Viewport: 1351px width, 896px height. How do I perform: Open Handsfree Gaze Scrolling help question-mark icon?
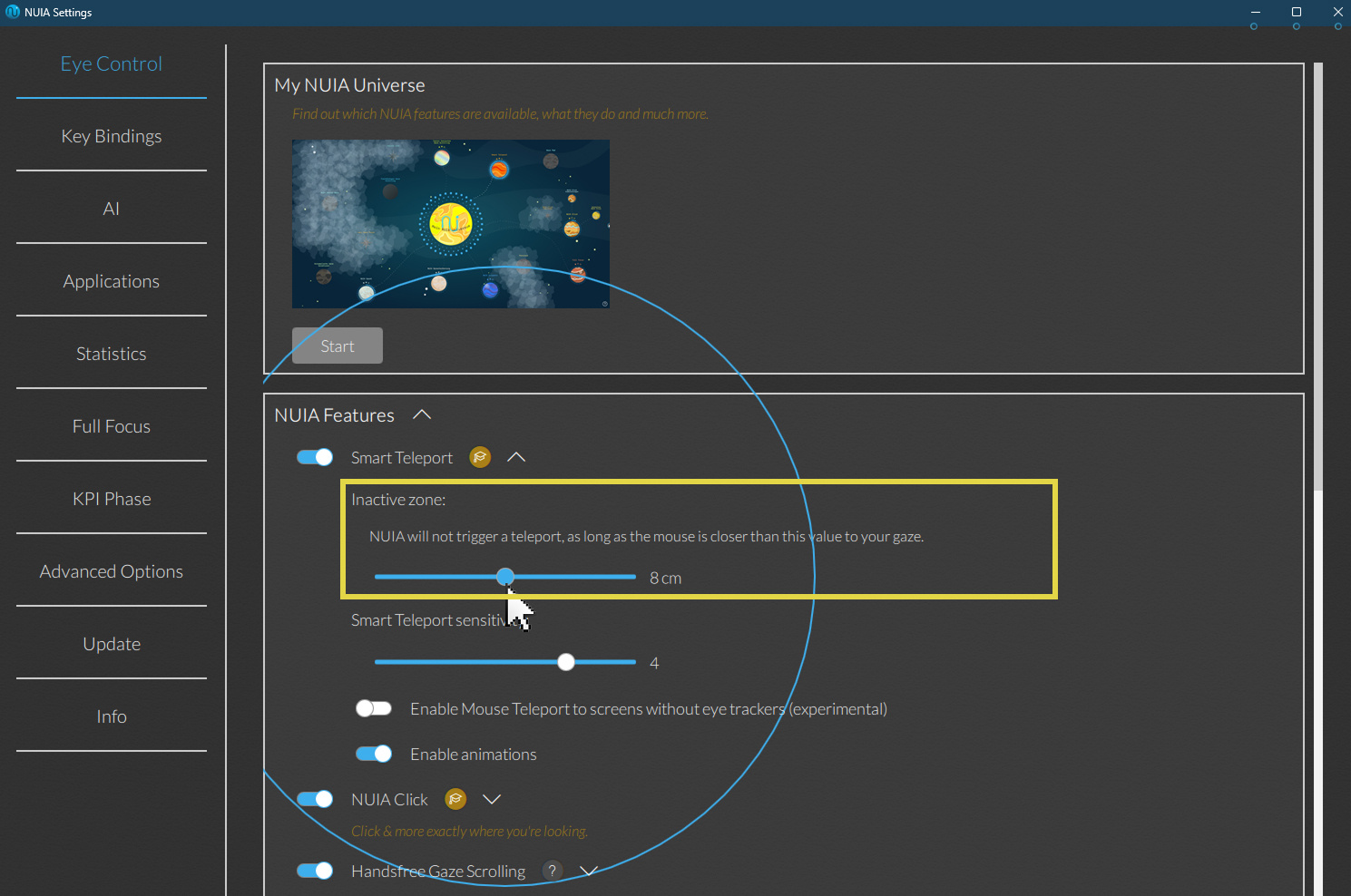coord(552,871)
